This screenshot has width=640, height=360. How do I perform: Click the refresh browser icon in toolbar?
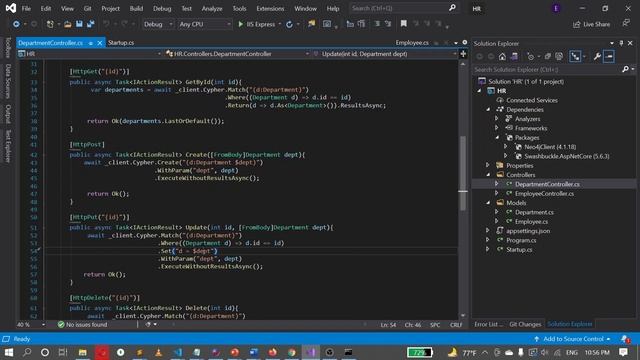tap(289, 24)
